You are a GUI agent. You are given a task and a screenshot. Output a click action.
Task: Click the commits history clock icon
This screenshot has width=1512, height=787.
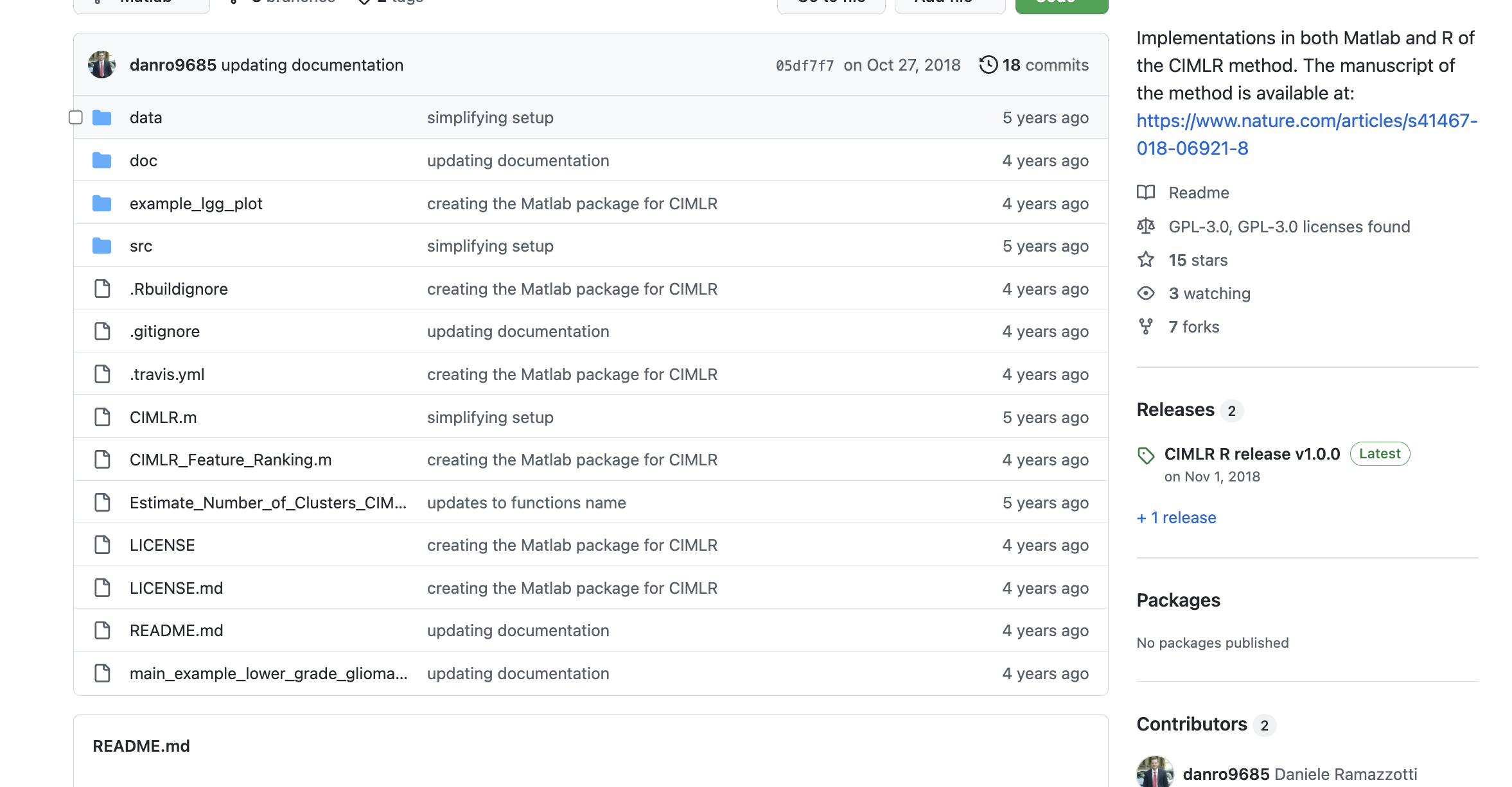[x=988, y=65]
